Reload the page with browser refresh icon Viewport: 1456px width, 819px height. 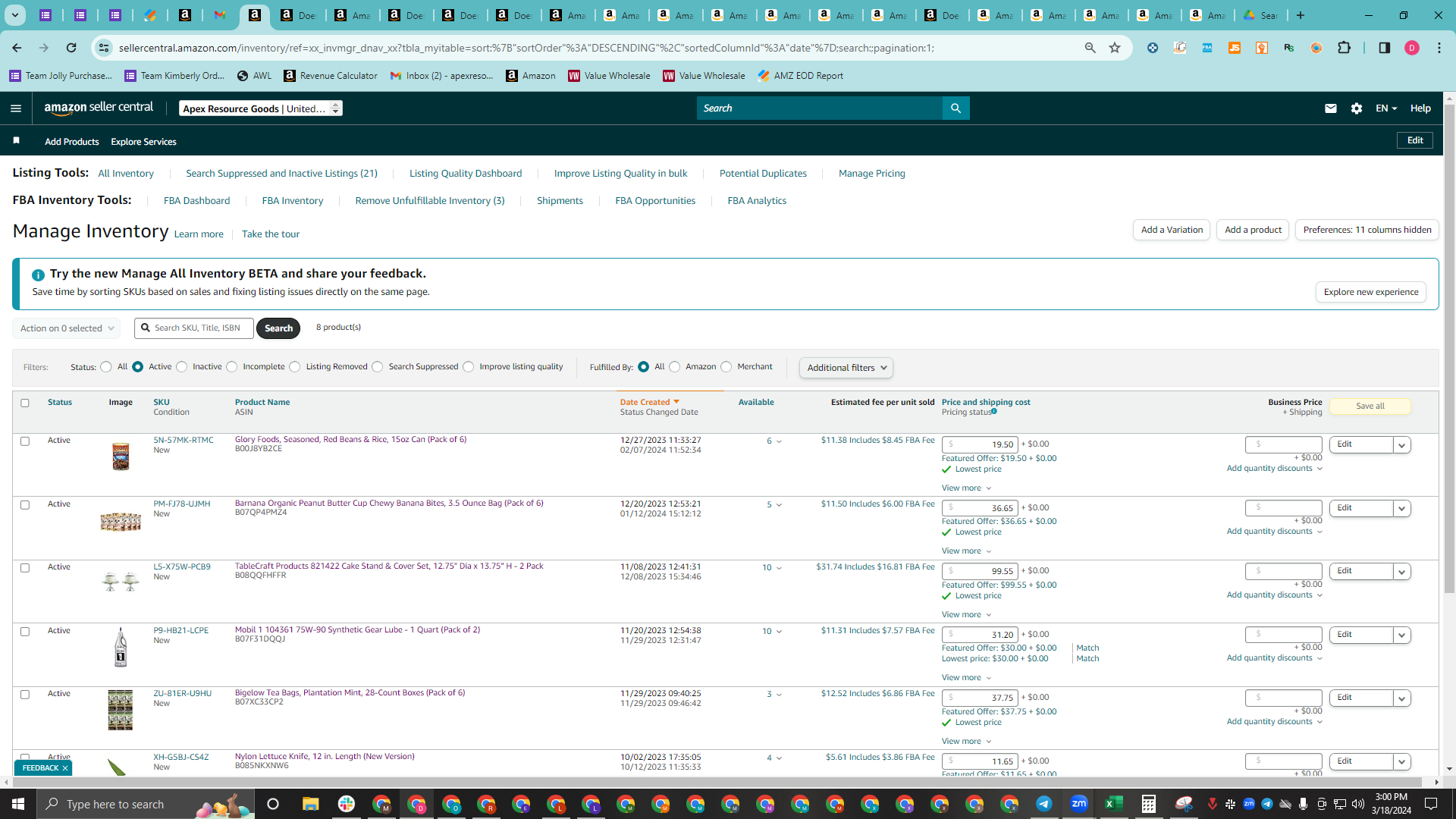[71, 48]
